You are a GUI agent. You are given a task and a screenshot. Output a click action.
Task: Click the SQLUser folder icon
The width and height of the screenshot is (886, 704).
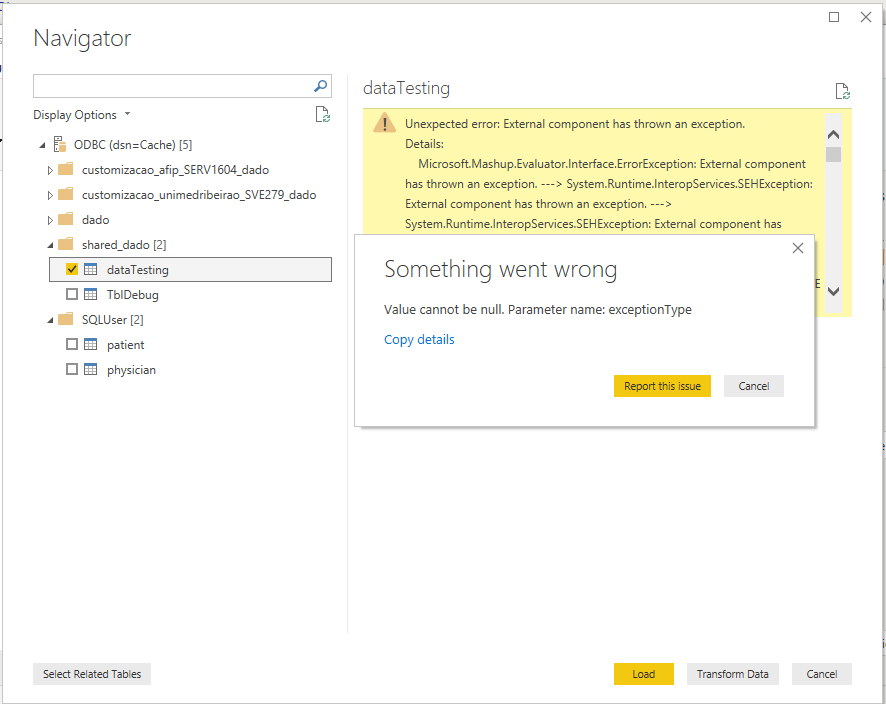click(x=66, y=319)
